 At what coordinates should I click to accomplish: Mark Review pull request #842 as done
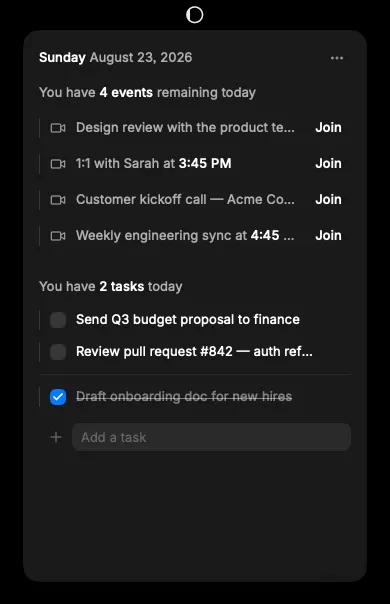pyautogui.click(x=58, y=352)
